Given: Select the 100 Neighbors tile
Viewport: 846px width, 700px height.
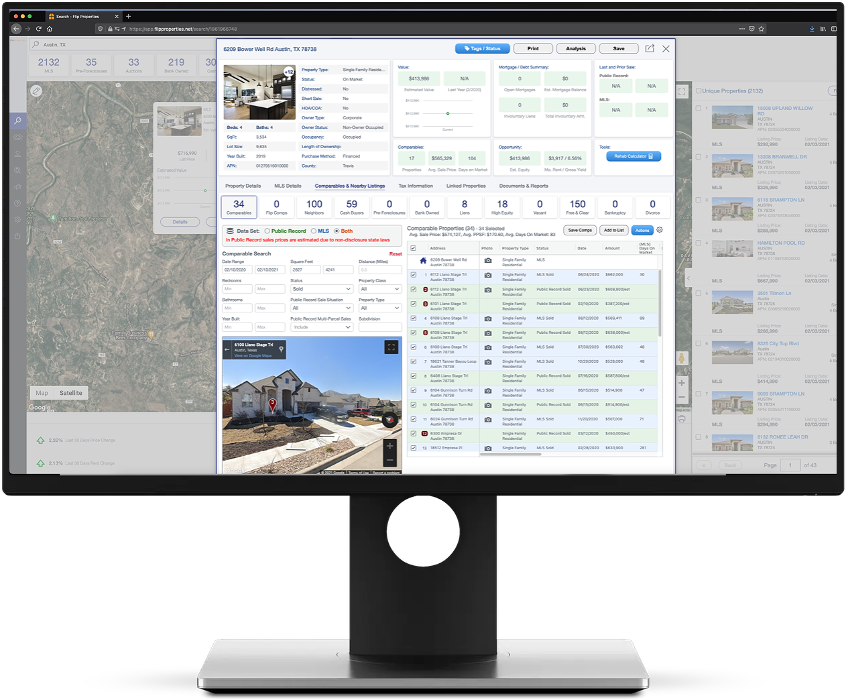Looking at the screenshot, I should tap(314, 206).
